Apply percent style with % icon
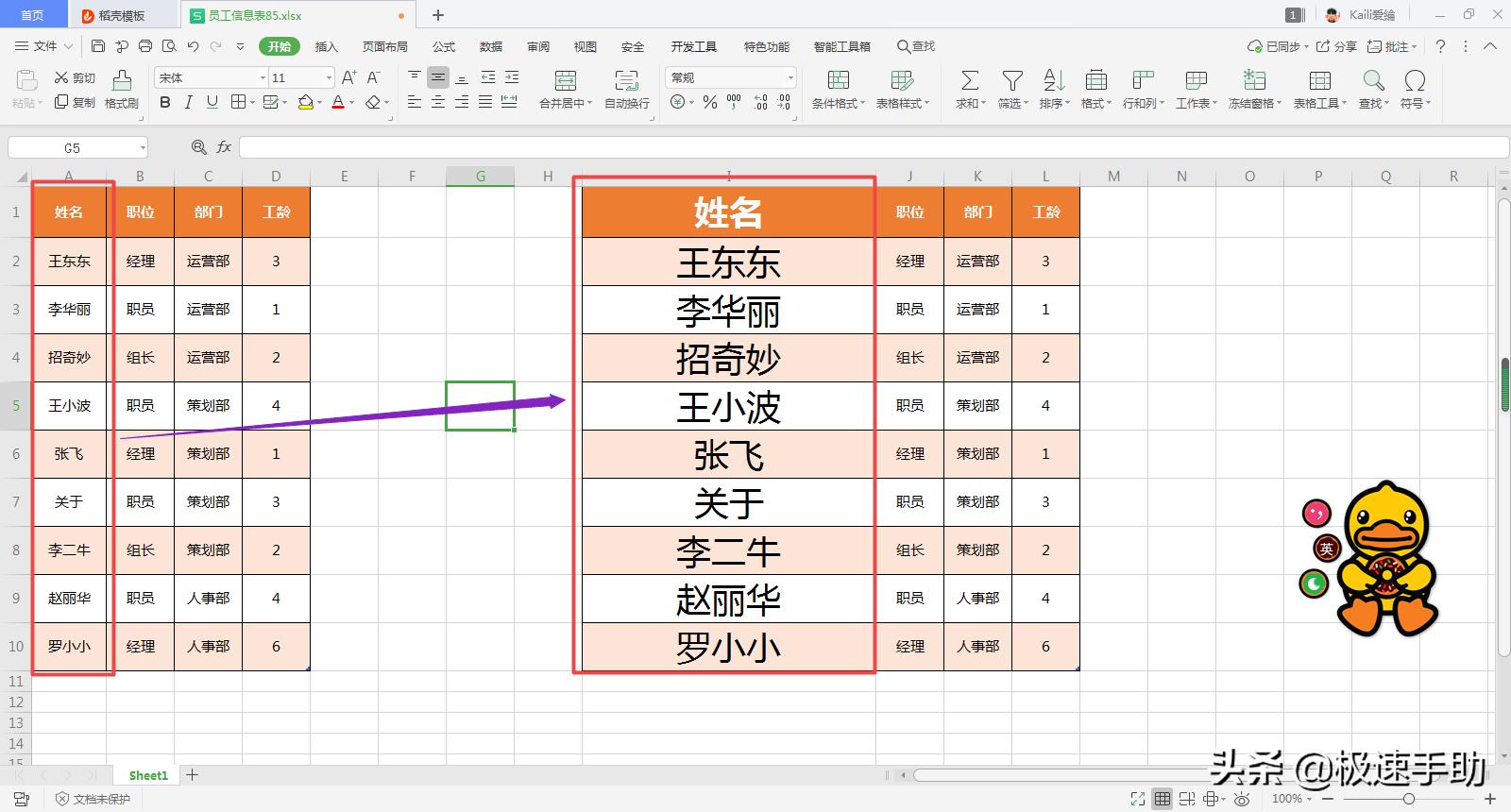 (710, 102)
